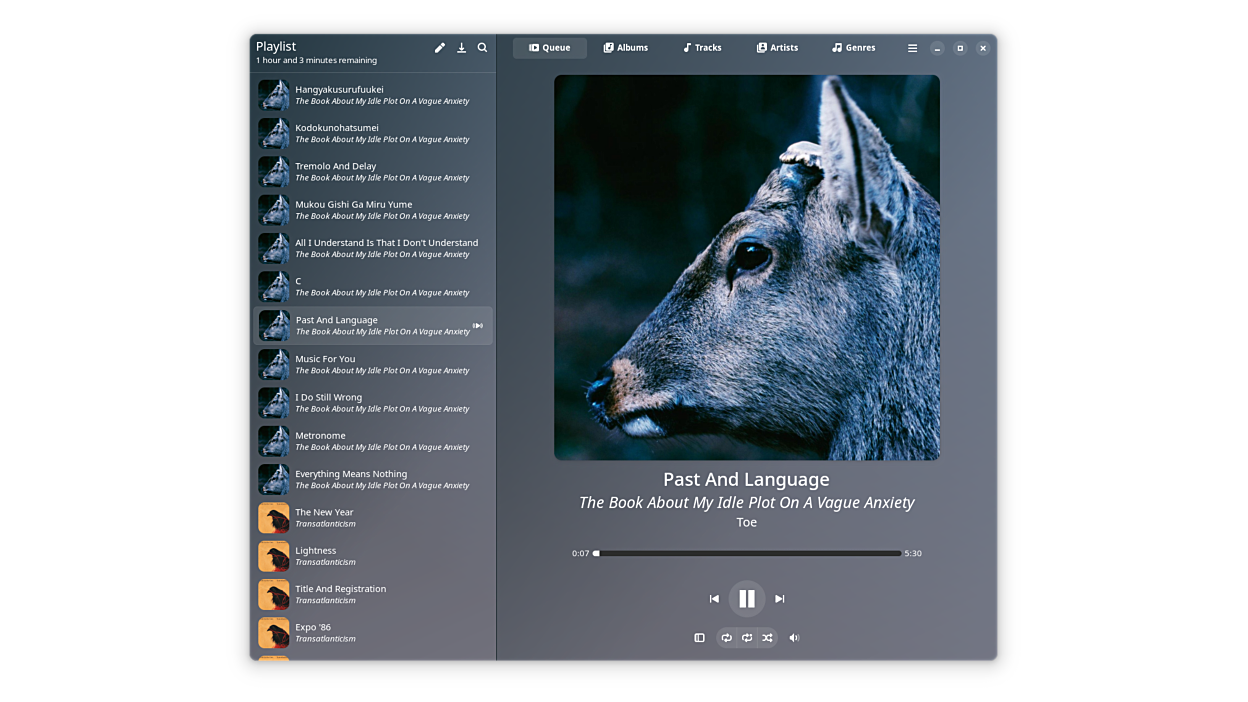Click the Past And Language title under cover

(x=747, y=480)
